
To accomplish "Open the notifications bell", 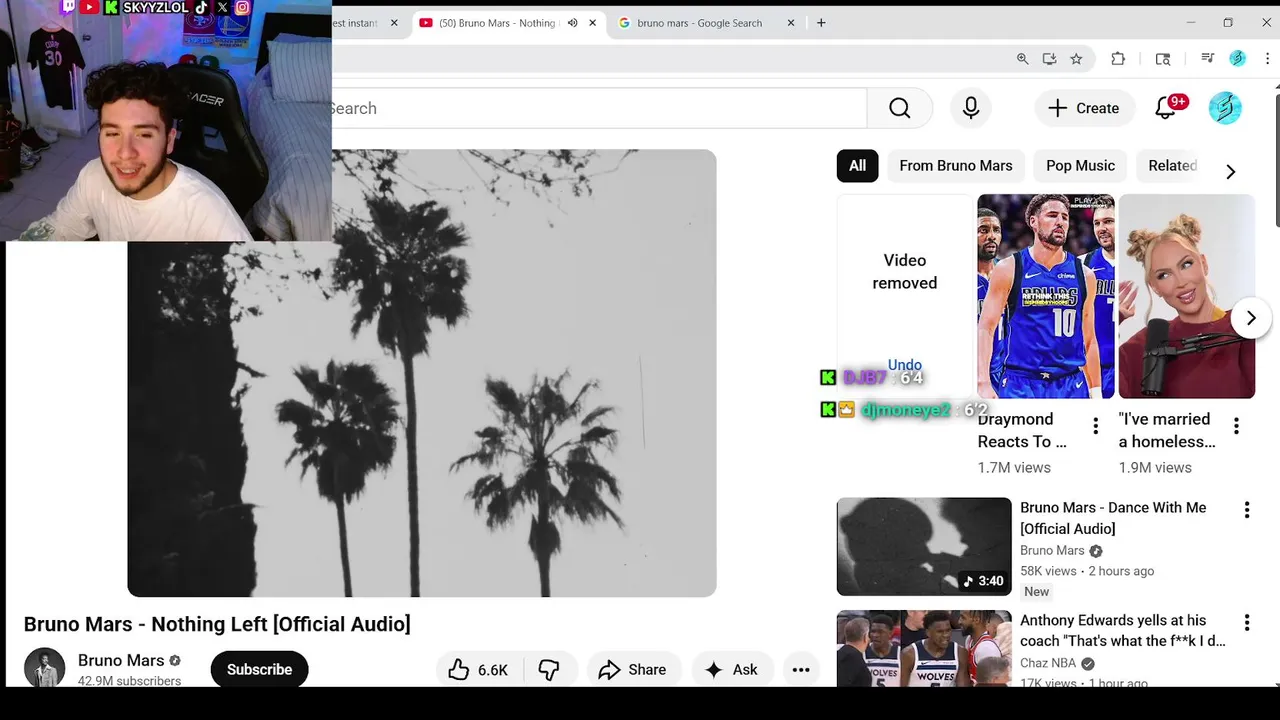I will [x=1166, y=108].
